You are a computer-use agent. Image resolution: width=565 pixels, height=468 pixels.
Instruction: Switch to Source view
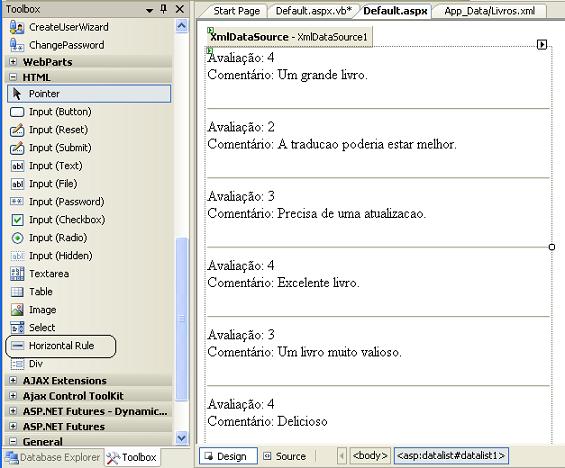coord(285,456)
